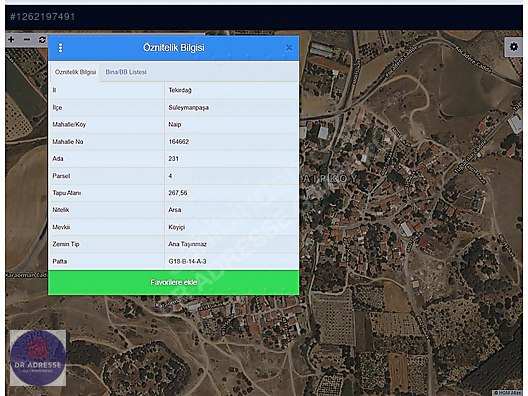Click the Mahalle/Köy row label
Screen dimensions: 528x396
(x=69, y=125)
